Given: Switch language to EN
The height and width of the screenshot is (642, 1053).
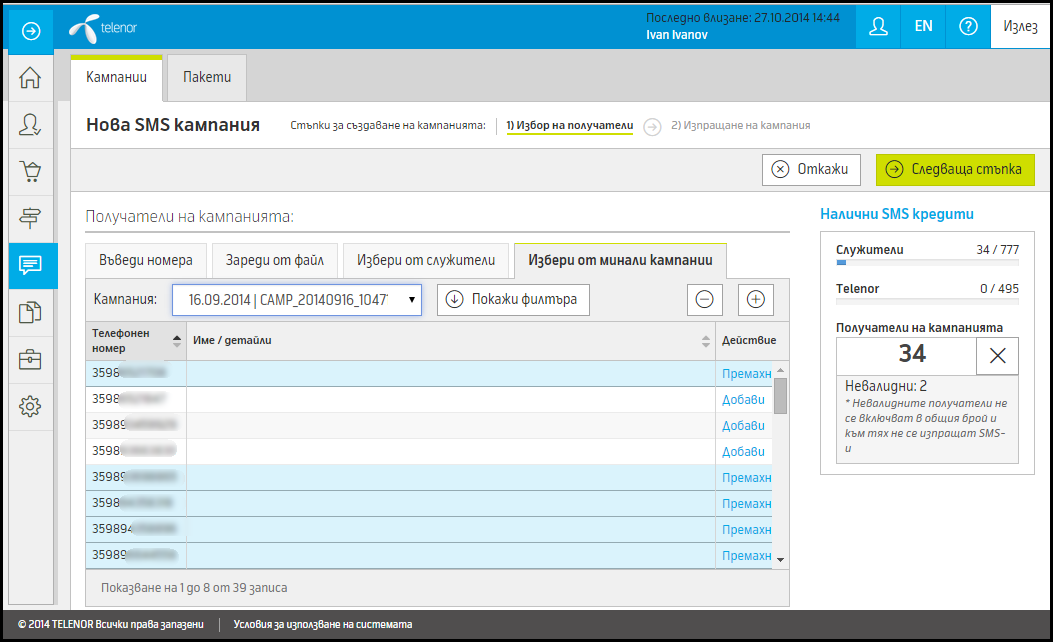Looking at the screenshot, I should tap(923, 27).
